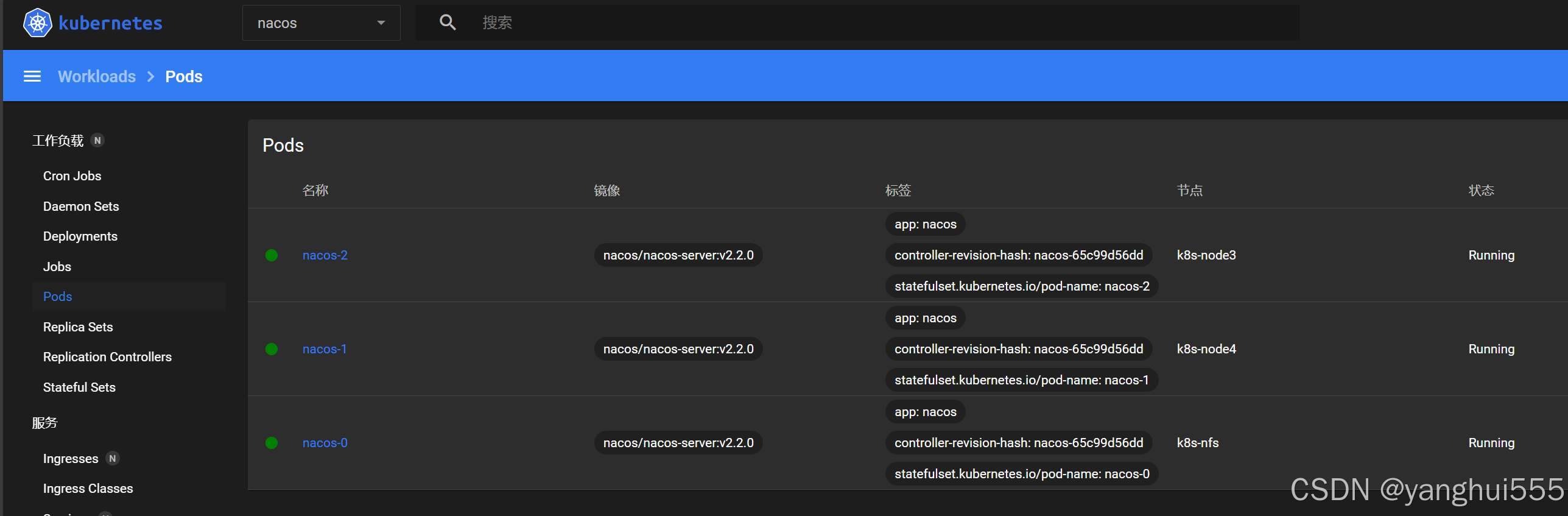Click the N badge next to Ingresses
This screenshot has height=516, width=1568.
tap(113, 459)
